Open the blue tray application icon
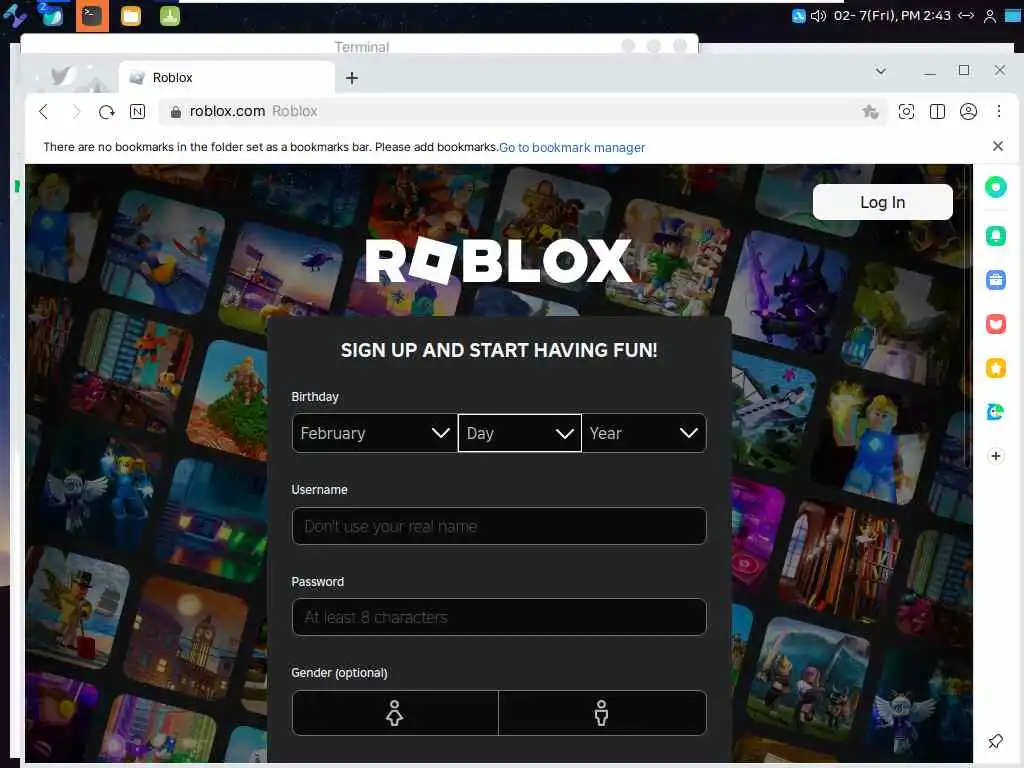1024x768 pixels. point(798,16)
